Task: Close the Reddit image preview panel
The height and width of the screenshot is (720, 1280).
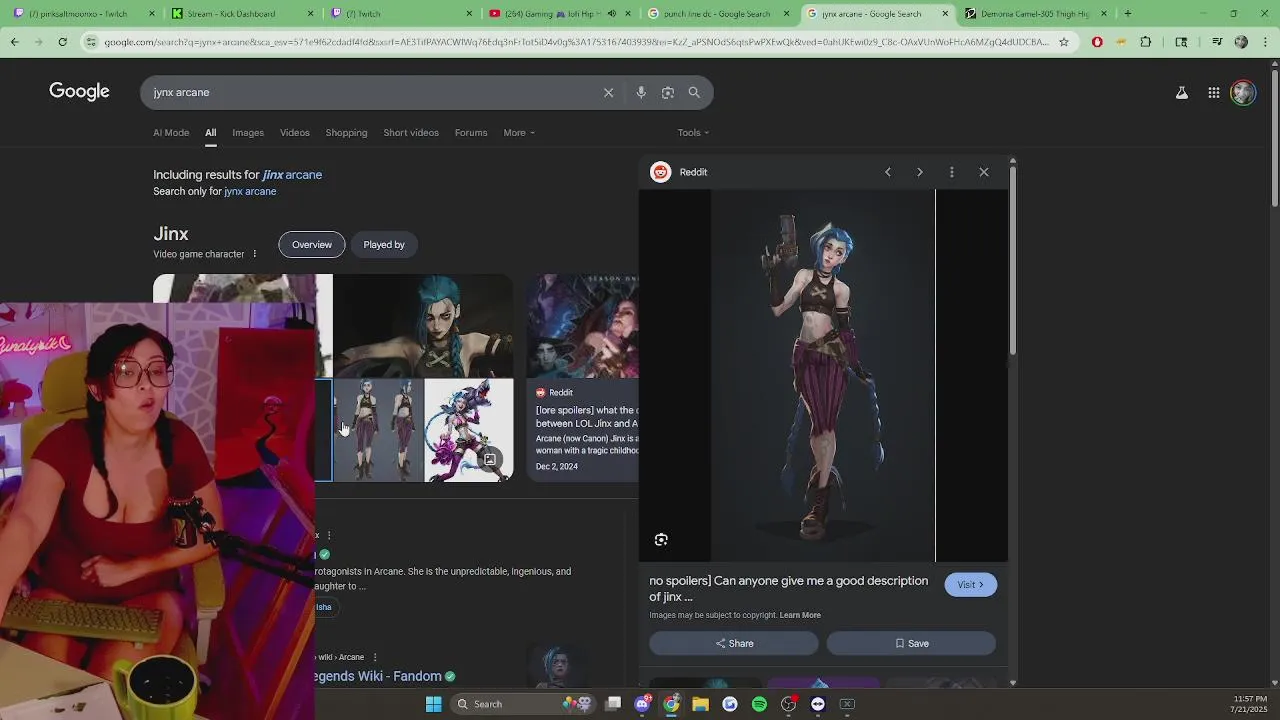Action: pyautogui.click(x=984, y=172)
